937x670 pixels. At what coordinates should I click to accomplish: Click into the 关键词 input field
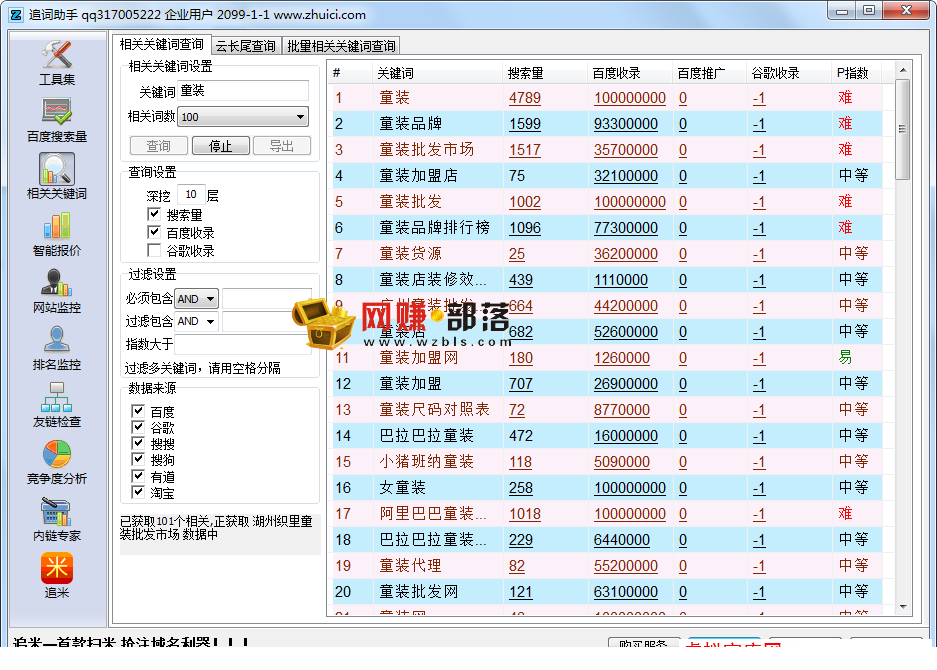(x=244, y=91)
